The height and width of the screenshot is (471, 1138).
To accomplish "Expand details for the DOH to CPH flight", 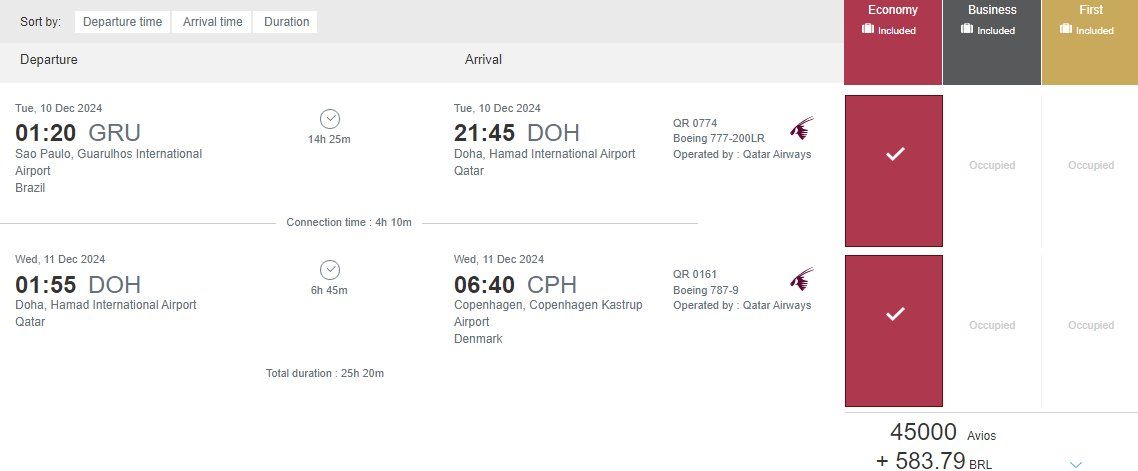I will [329, 270].
